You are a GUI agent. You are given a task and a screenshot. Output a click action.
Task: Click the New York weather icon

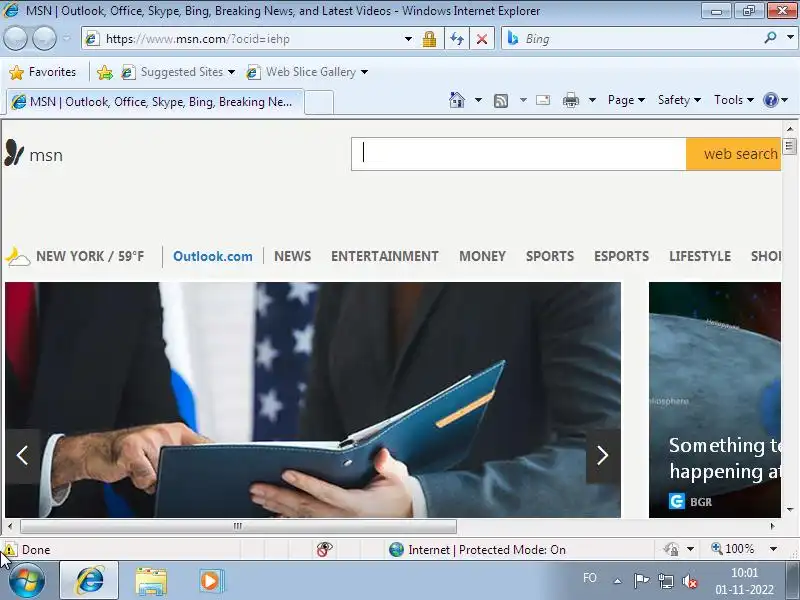pos(18,256)
